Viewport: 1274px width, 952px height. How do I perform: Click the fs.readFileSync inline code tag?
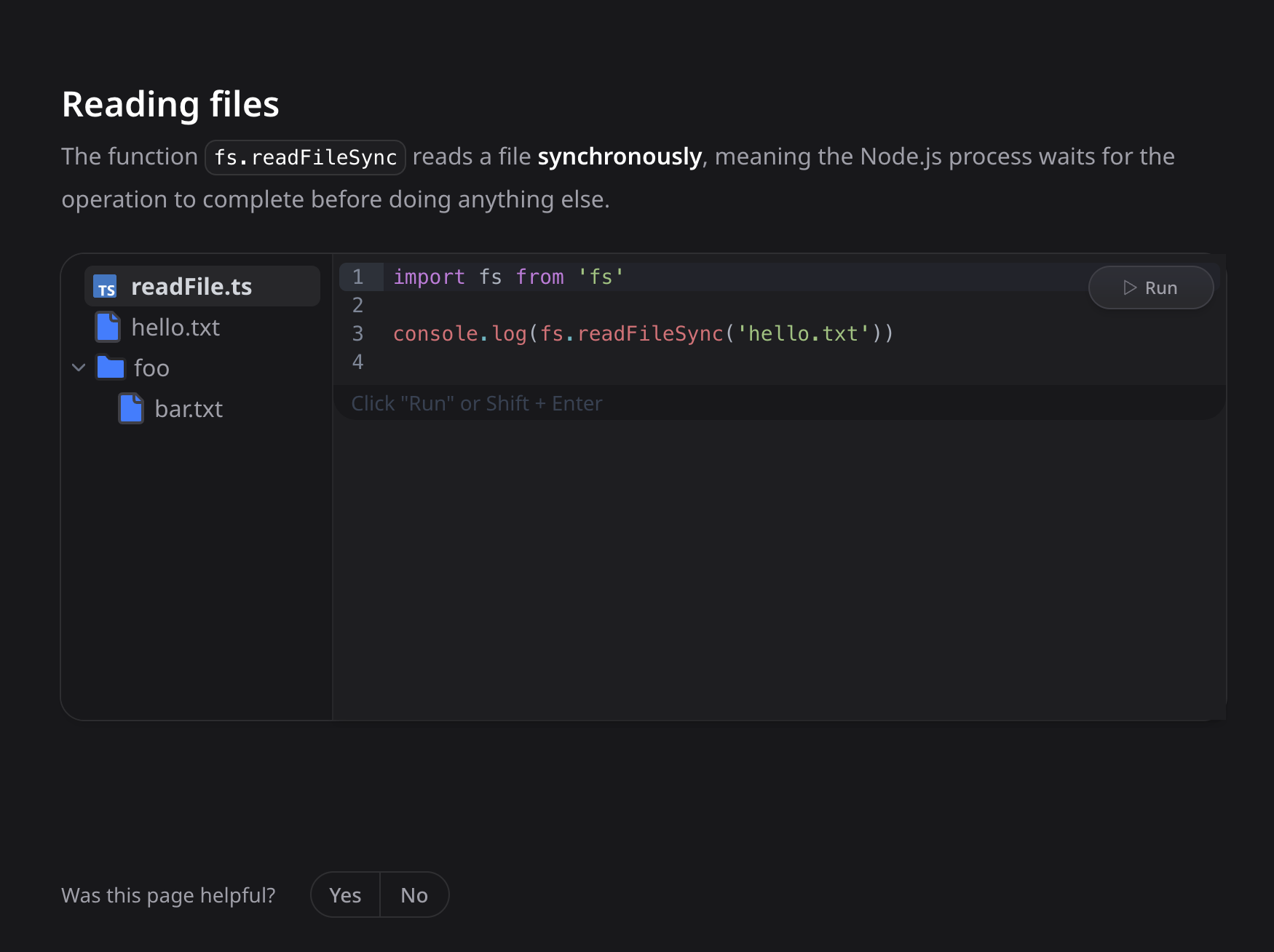click(x=305, y=157)
